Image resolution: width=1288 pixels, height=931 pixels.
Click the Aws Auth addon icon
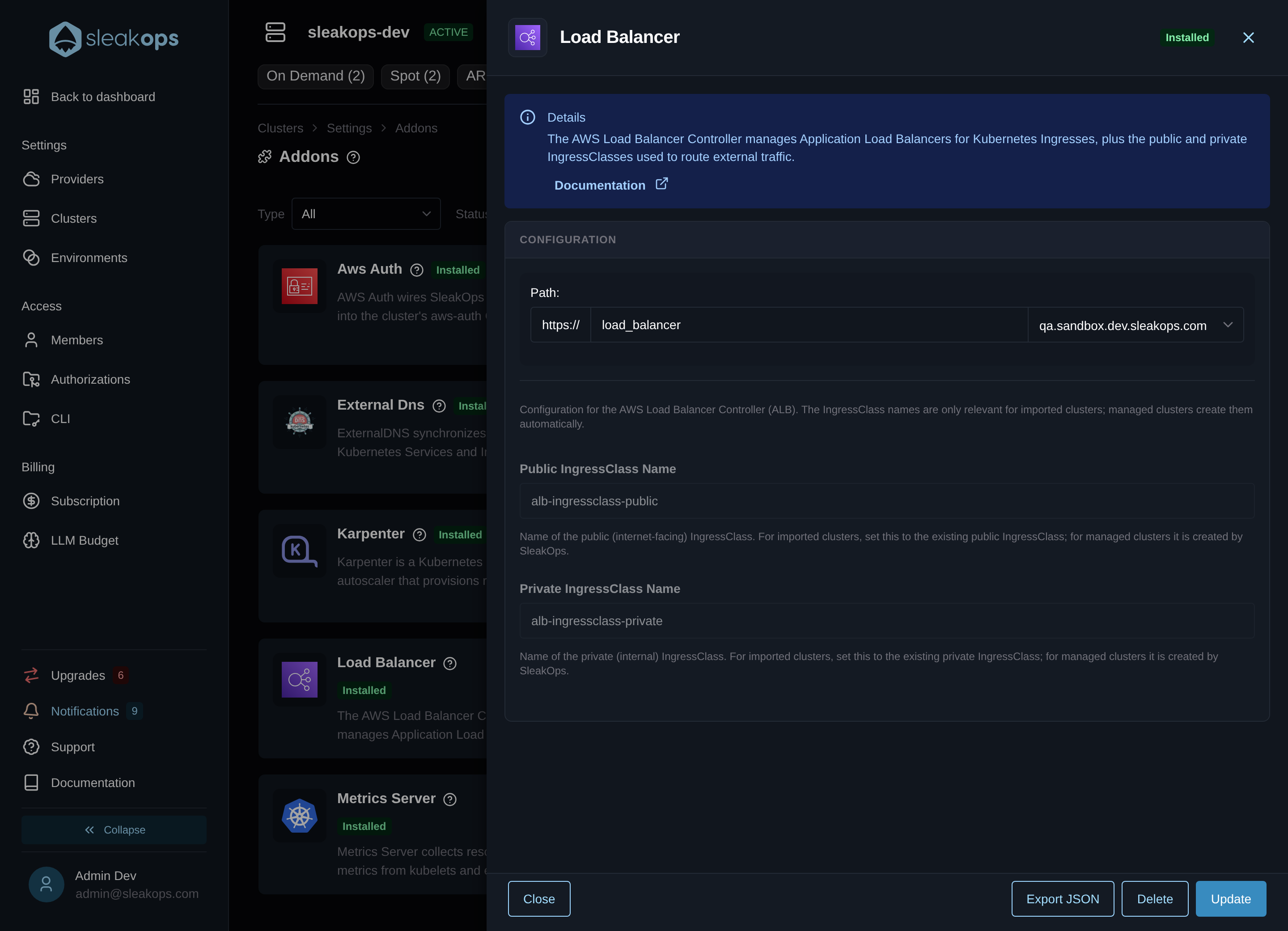coord(300,286)
